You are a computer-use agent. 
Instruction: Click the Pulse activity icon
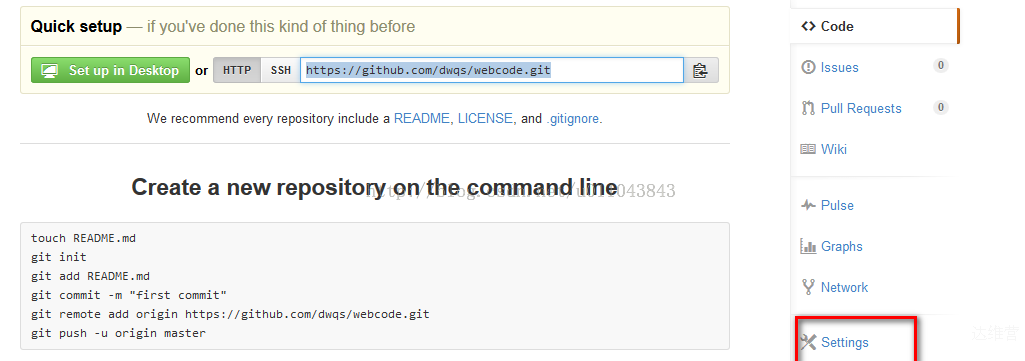(x=809, y=205)
